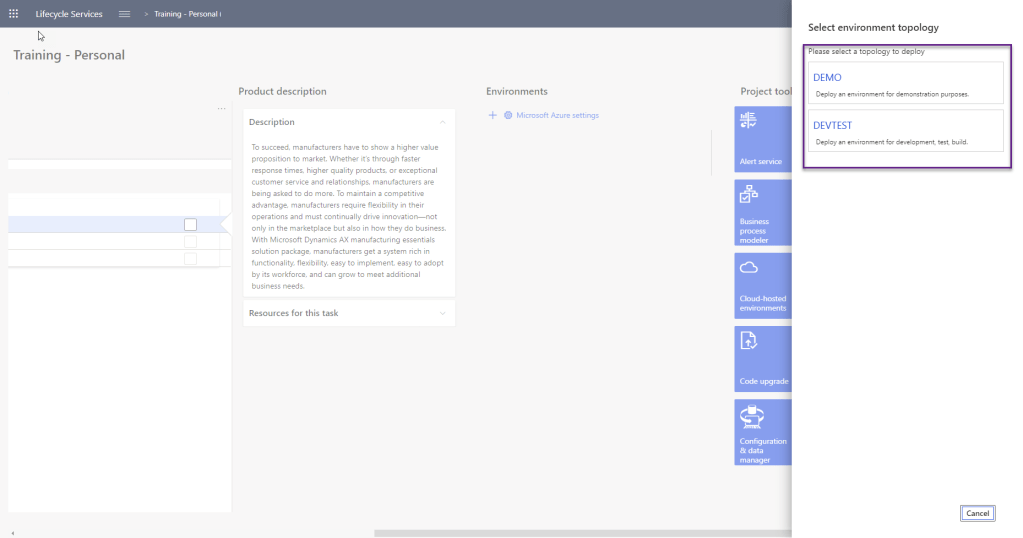The width and height of the screenshot is (1023, 538).
Task: Open the Code upgrade tile
Action: click(762, 358)
